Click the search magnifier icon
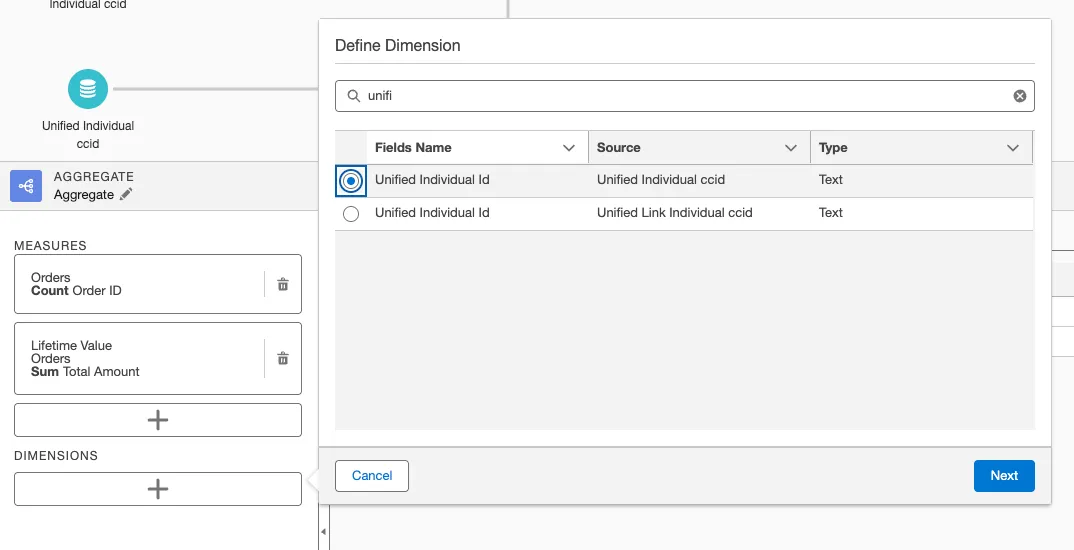This screenshot has width=1074, height=550. tap(353, 96)
